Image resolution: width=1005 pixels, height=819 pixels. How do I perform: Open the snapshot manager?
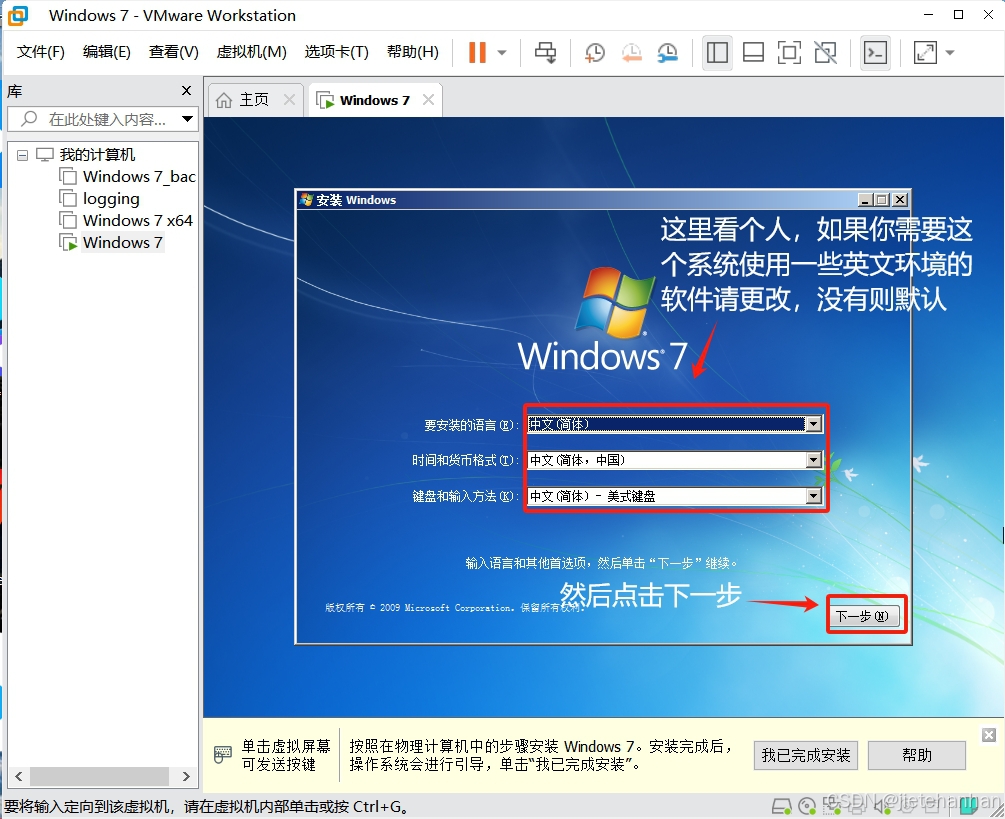pyautogui.click(x=668, y=53)
